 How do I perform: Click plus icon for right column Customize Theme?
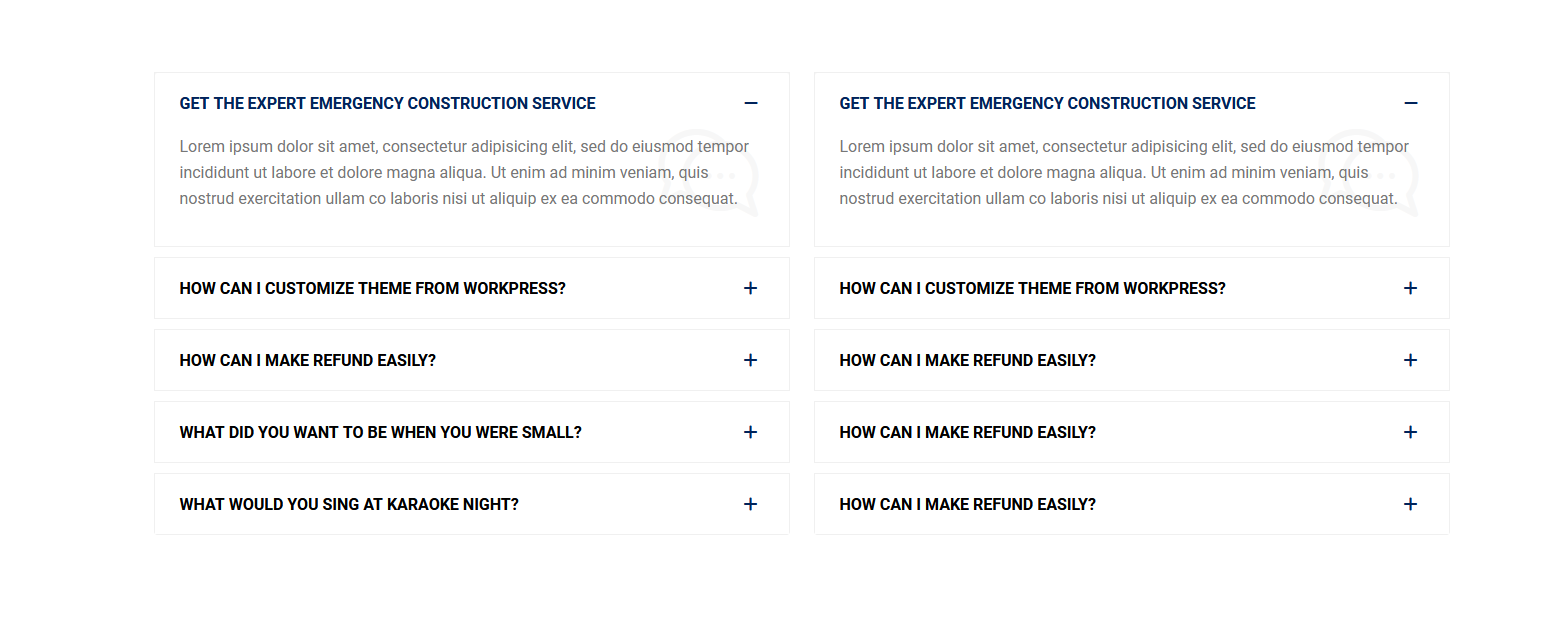1411,288
